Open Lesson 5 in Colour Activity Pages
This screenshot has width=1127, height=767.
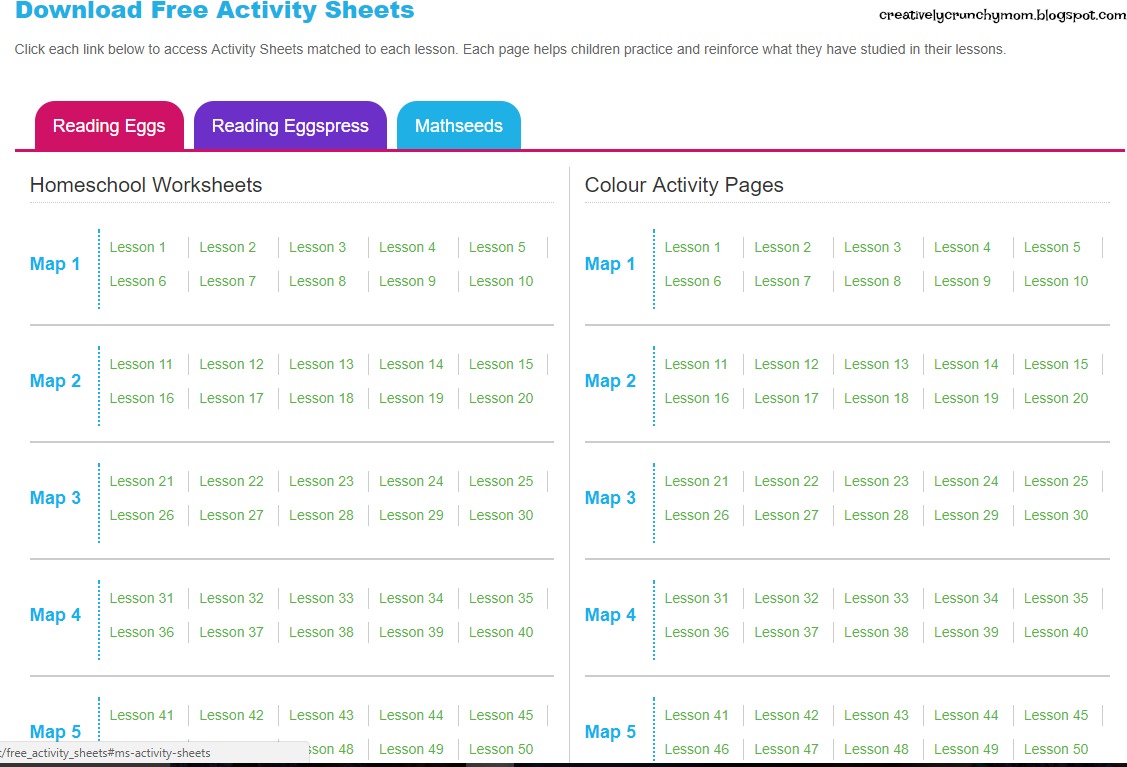pos(1052,247)
